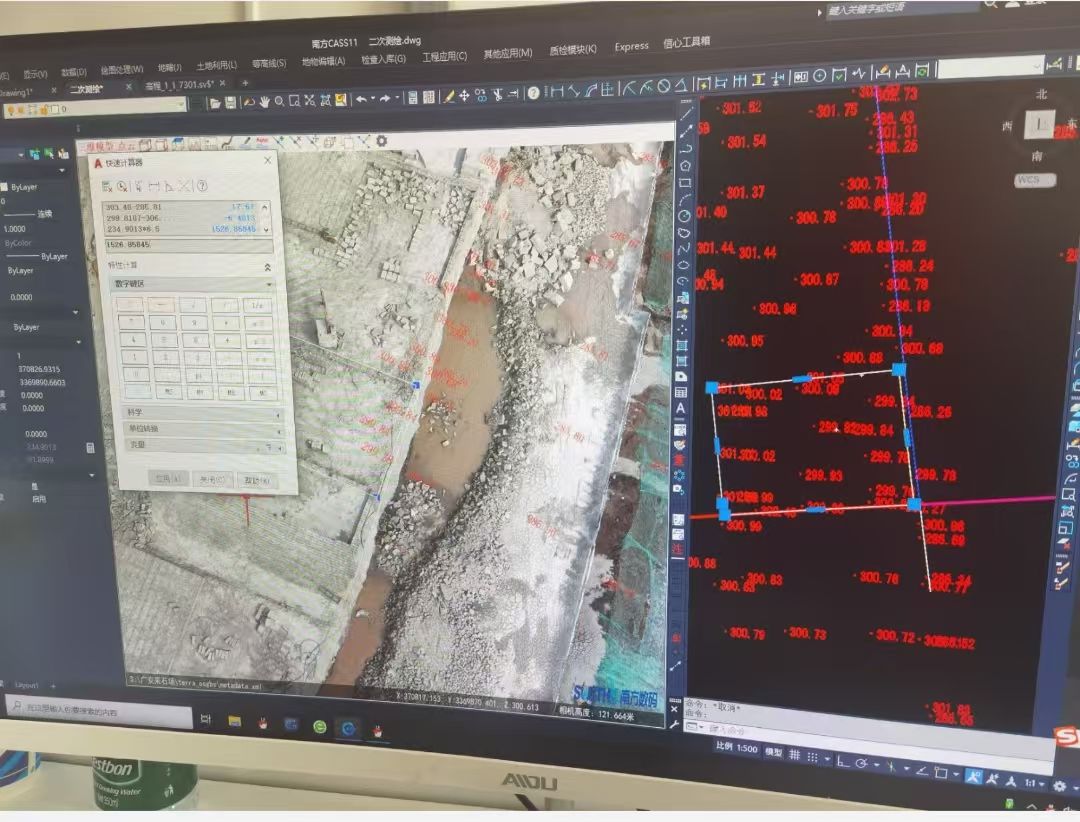This screenshot has height=822, width=1080.
Task: Click the calculator input field showing 1526.85845
Action: [x=189, y=245]
